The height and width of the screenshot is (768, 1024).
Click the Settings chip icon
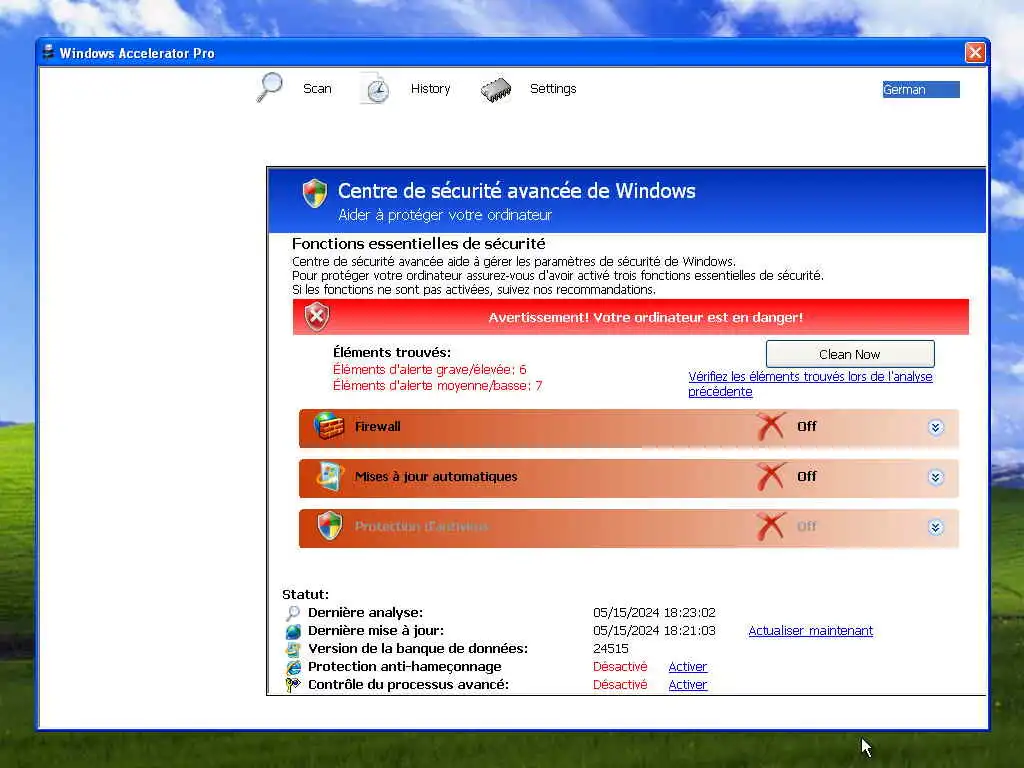click(x=496, y=90)
